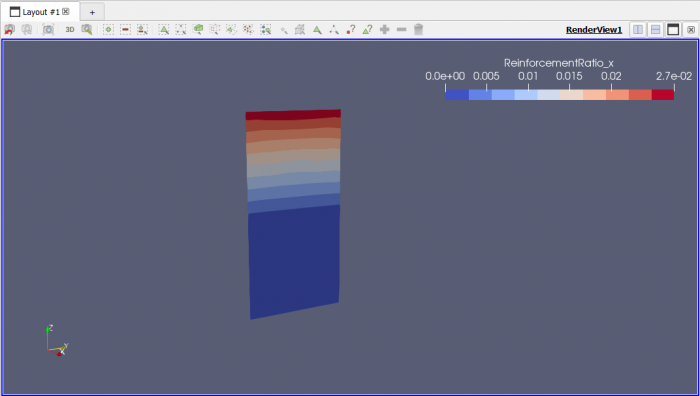Choose the select cells through frustum tool

198,29
